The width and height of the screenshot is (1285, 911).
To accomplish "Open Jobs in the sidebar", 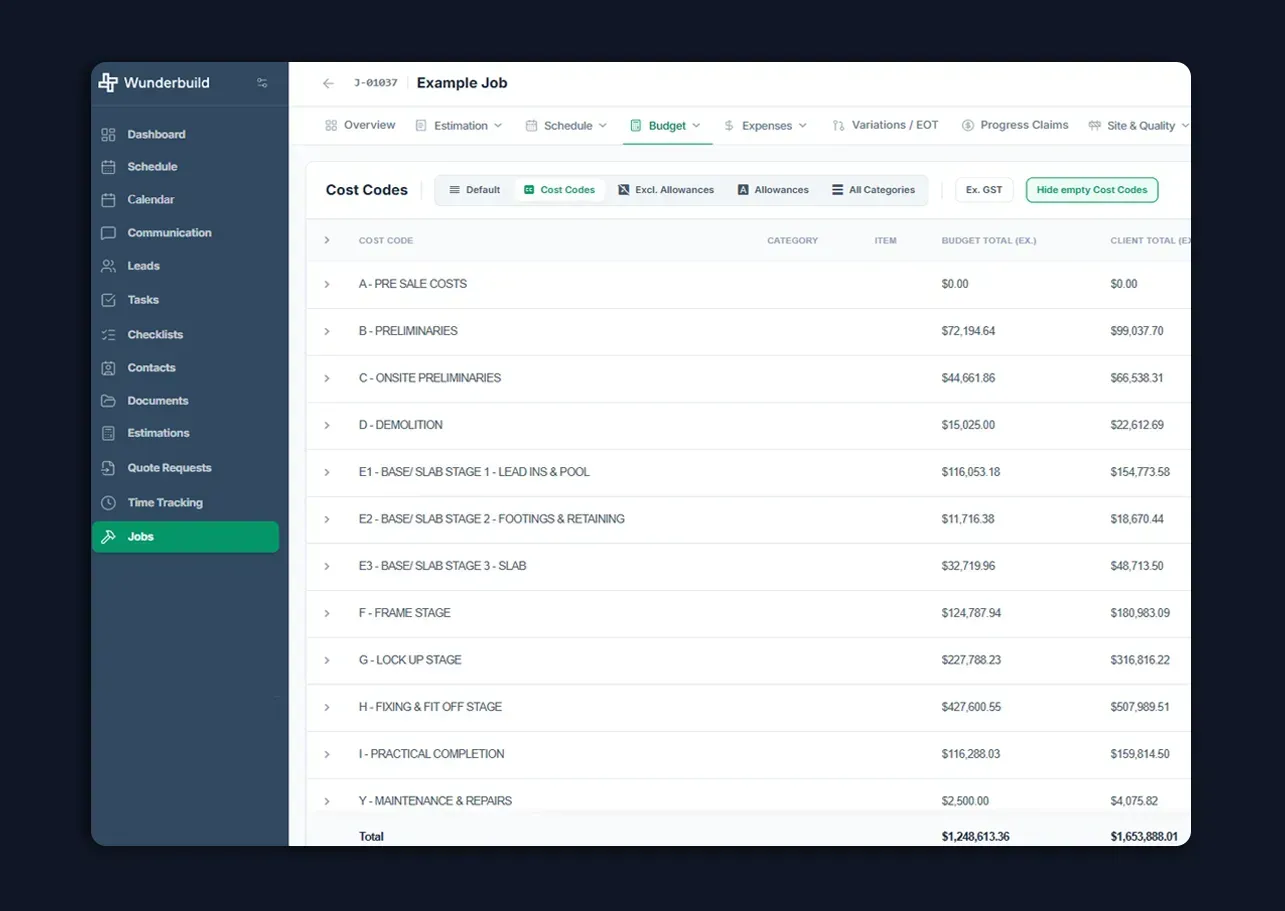I will [185, 537].
